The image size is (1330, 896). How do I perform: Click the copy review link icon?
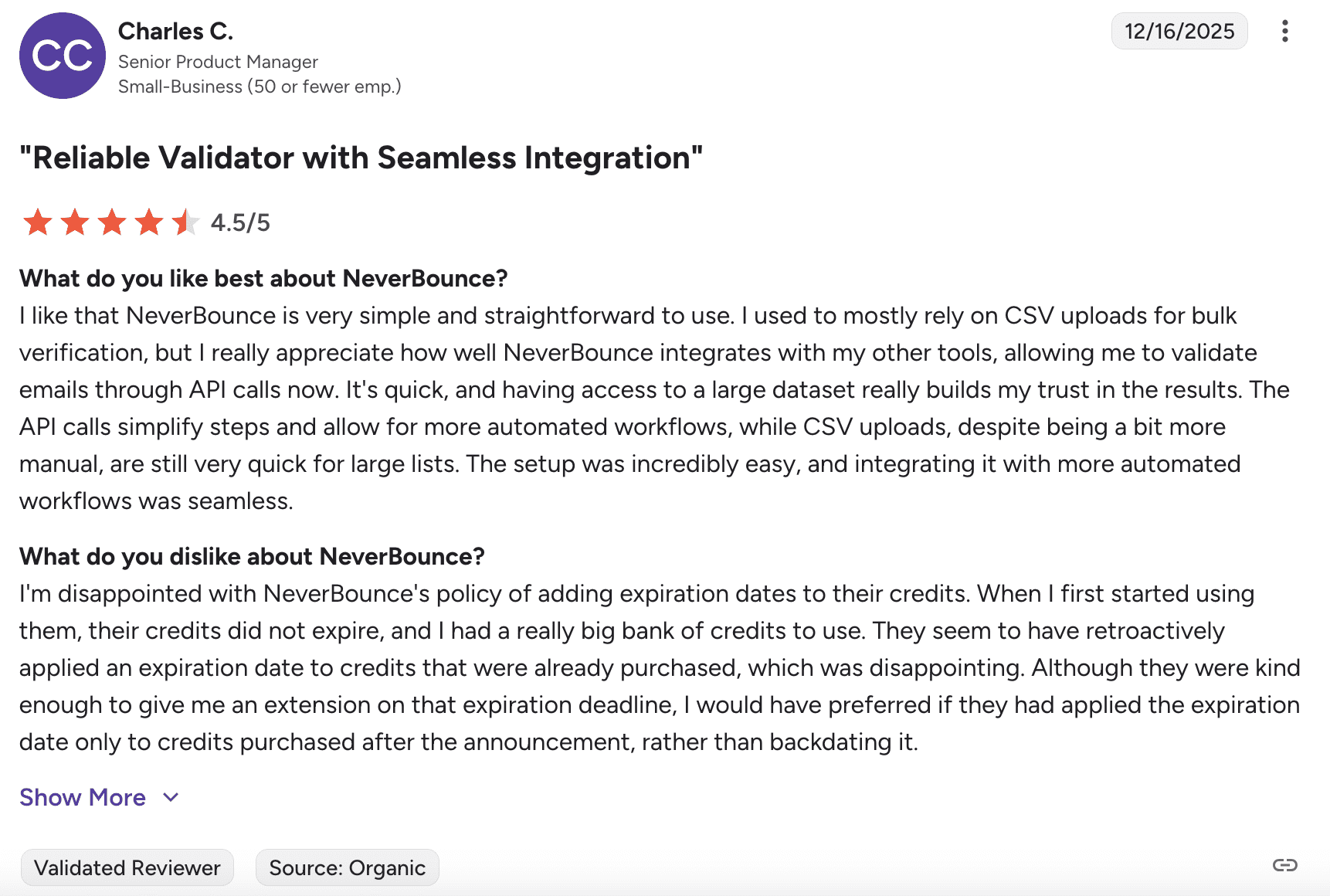(x=1284, y=865)
